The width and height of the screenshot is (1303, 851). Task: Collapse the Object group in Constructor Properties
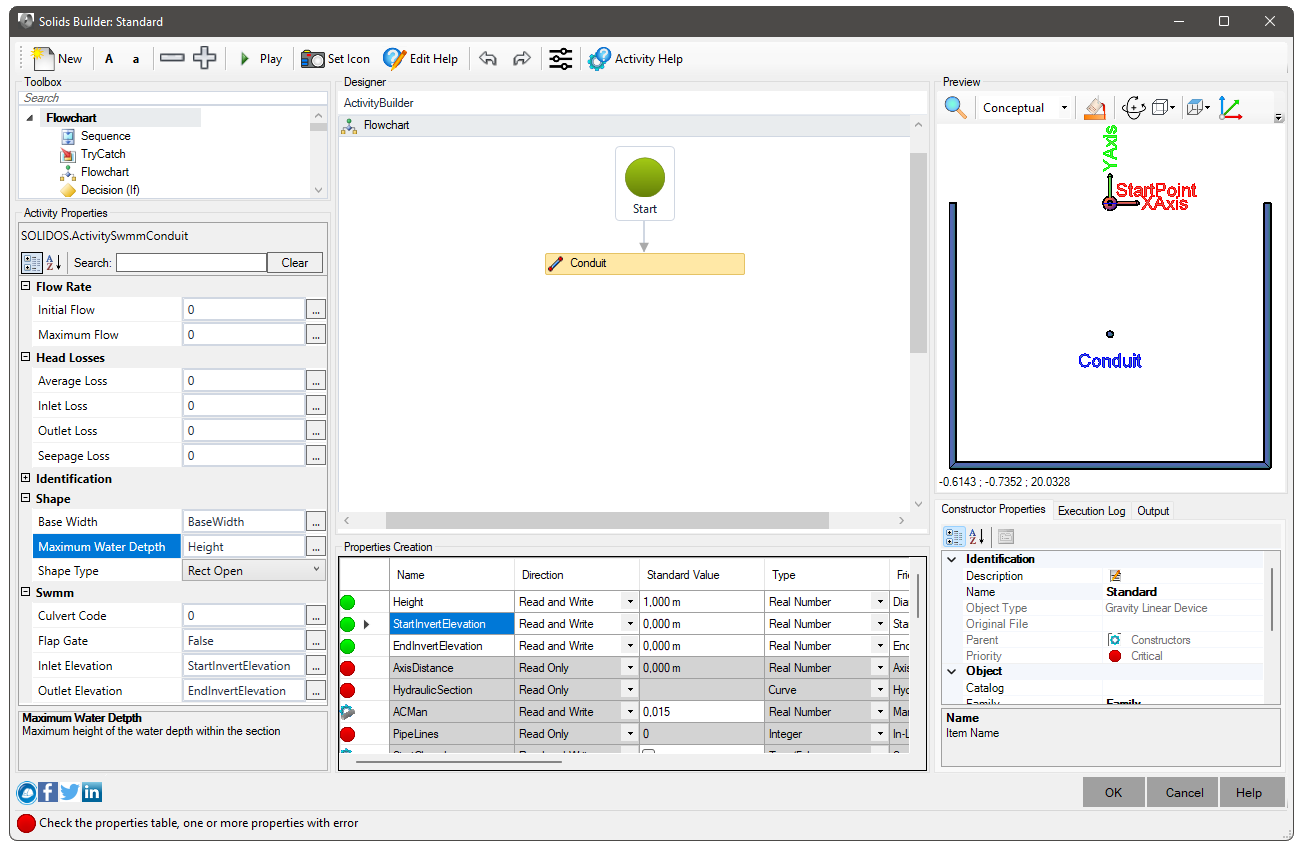(950, 671)
